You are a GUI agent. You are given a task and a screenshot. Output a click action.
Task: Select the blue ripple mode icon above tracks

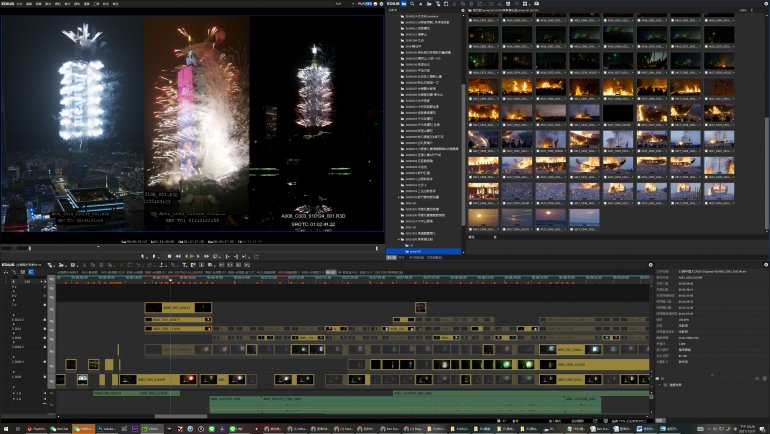(31, 272)
